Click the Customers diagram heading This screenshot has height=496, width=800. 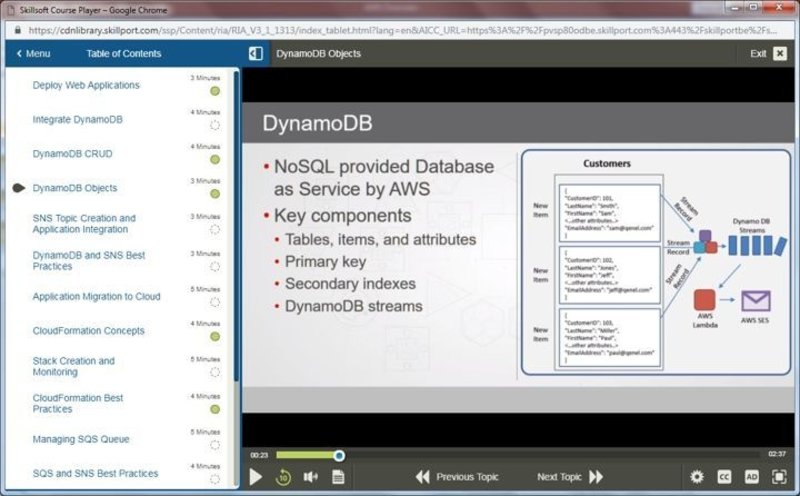point(607,164)
